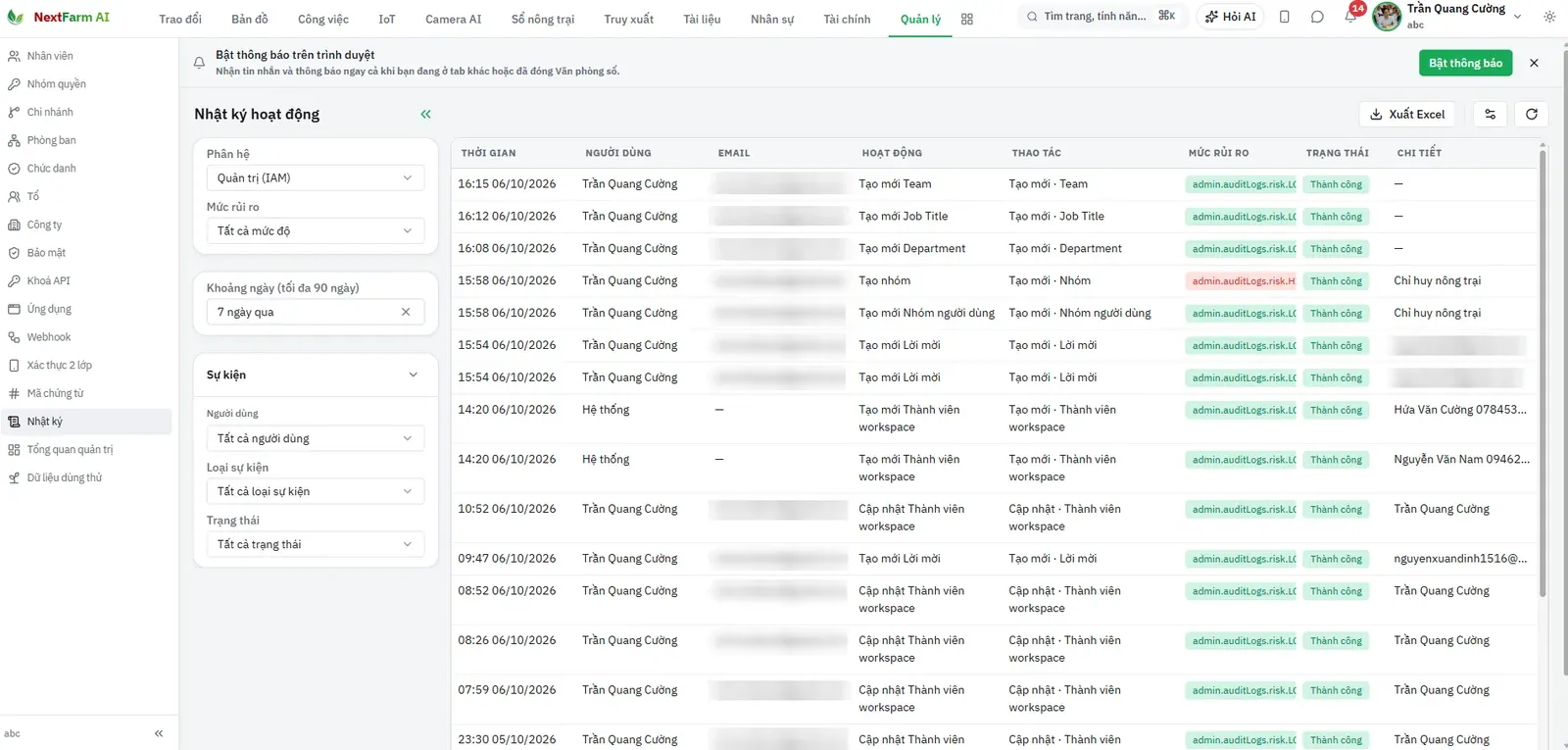
Task: Collapse the left sidebar
Action: click(159, 733)
